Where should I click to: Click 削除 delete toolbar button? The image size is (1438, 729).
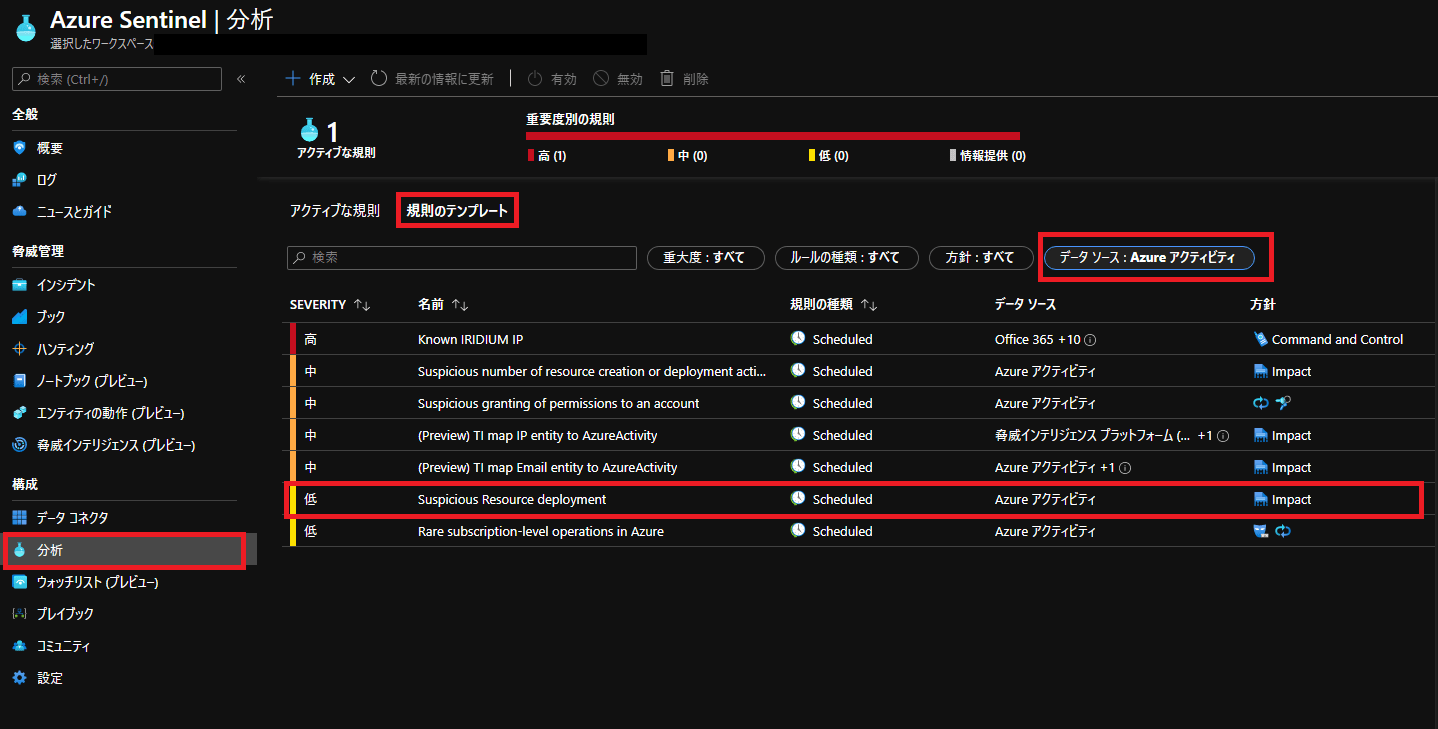pyautogui.click(x=685, y=79)
